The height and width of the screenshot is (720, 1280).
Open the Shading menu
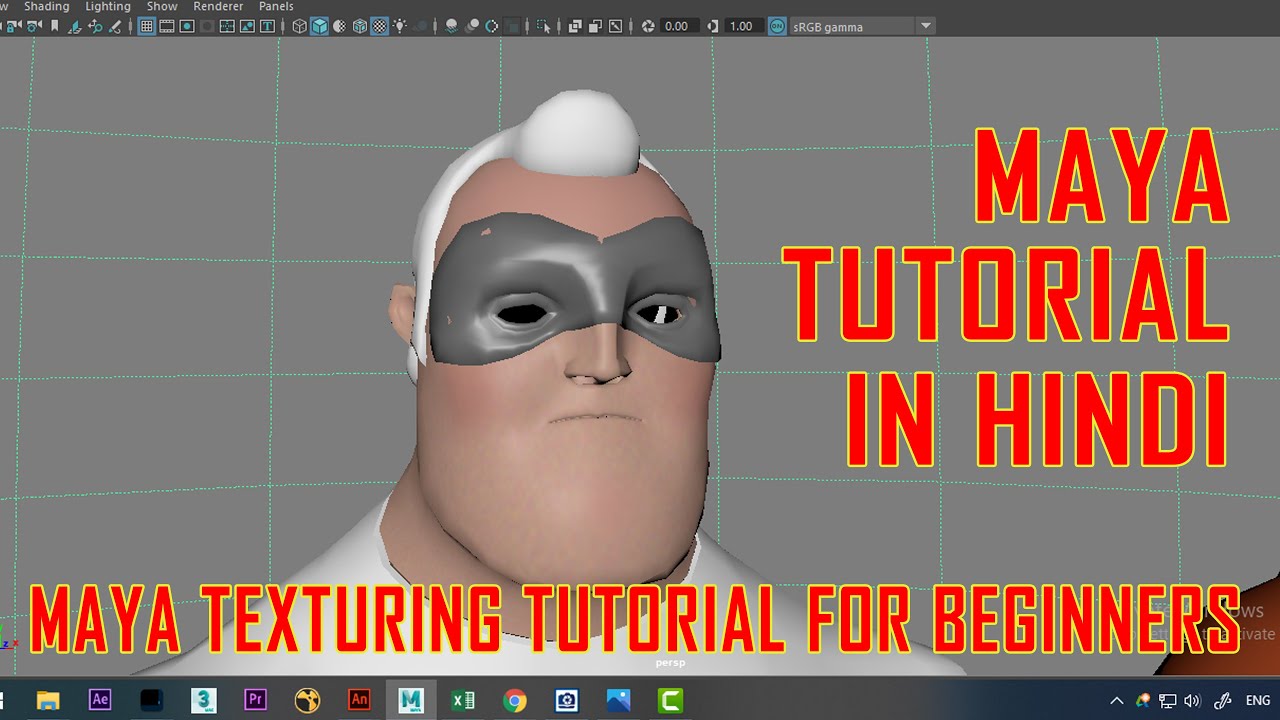[46, 7]
